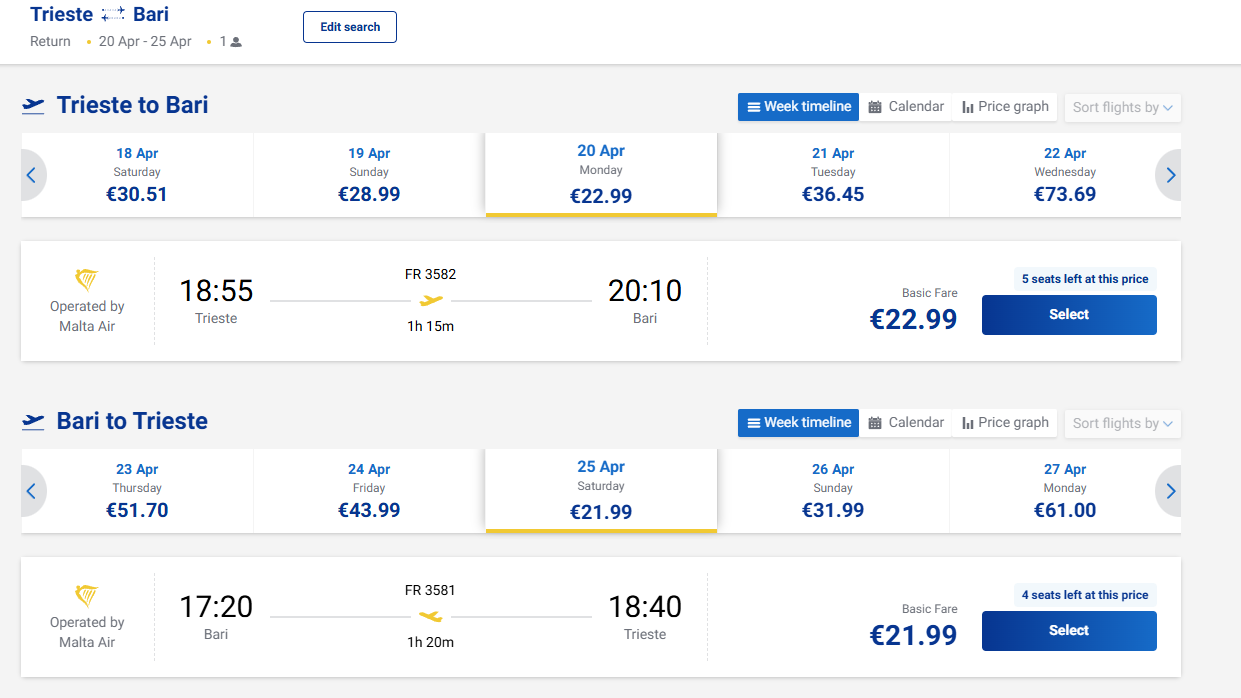This screenshot has width=1241, height=698.
Task: Click next dates arrow for Trieste to Bari
Action: pos(1170,175)
